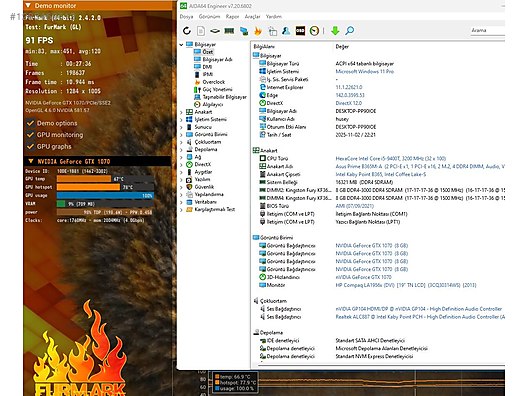
Task: Click the Değer column header
Action: click(342, 46)
